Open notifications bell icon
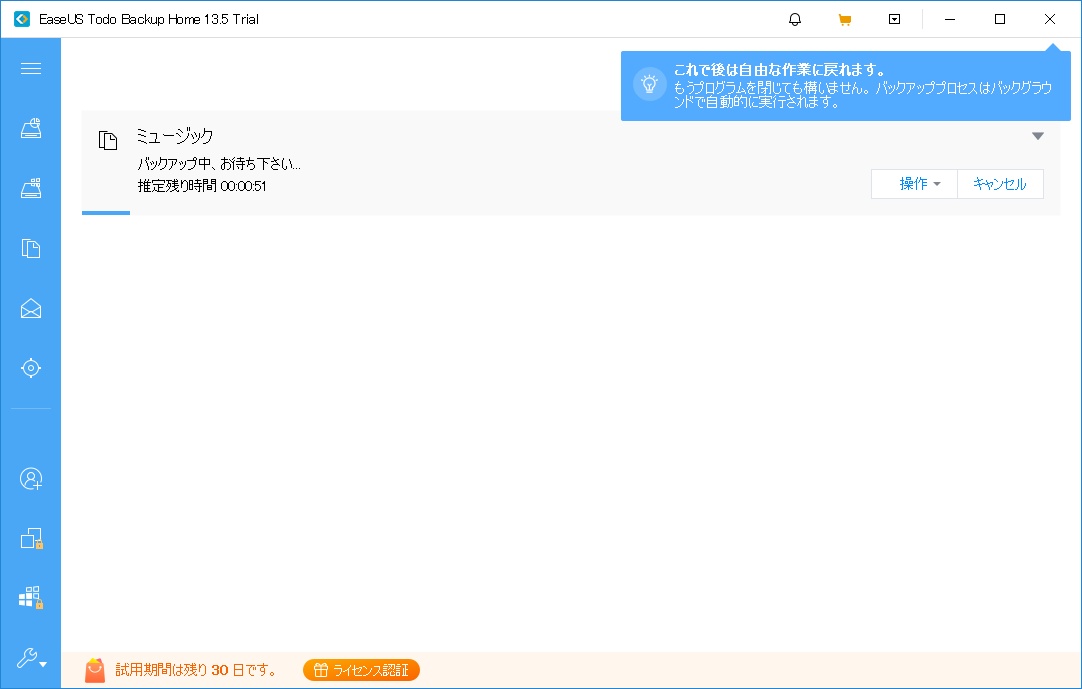The image size is (1082, 689). click(x=795, y=19)
